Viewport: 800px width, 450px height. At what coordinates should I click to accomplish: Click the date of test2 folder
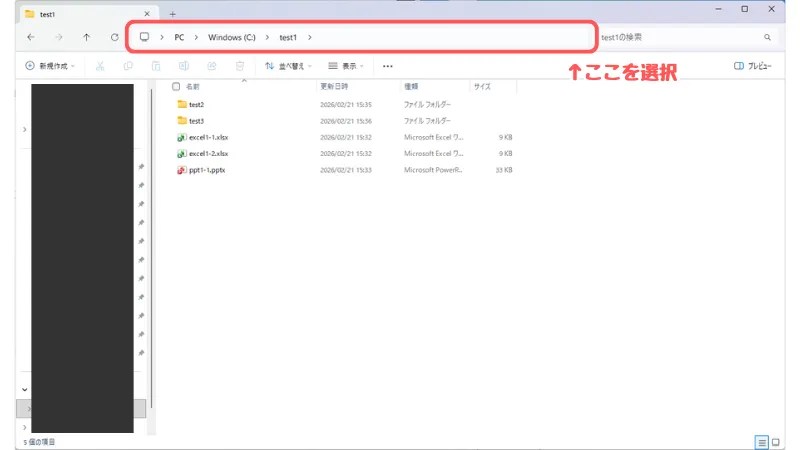(346, 104)
